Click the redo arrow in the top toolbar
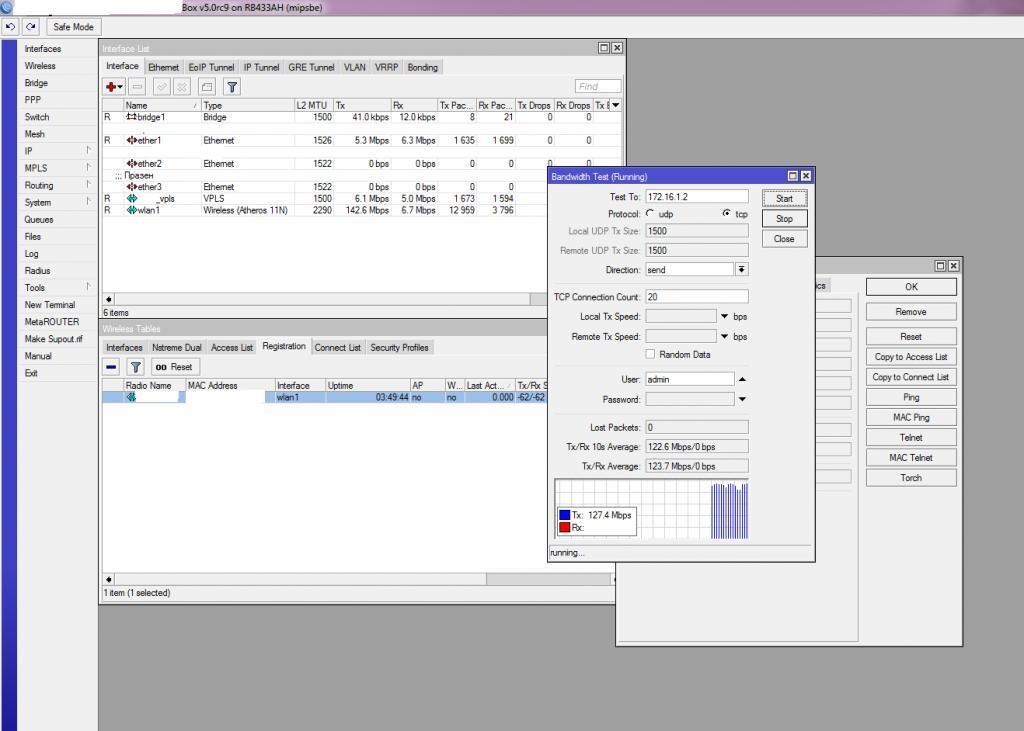Image resolution: width=1024 pixels, height=731 pixels. tap(31, 27)
